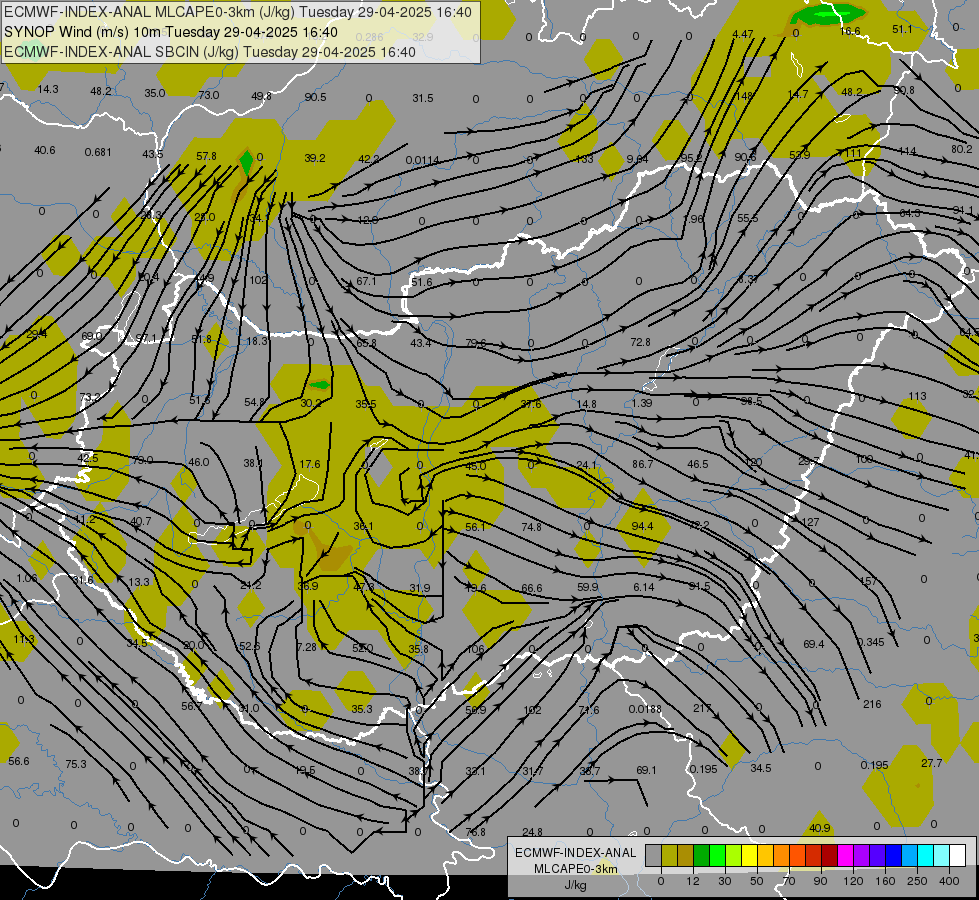
Task: Click the map value 69.4
Action: 814,644
